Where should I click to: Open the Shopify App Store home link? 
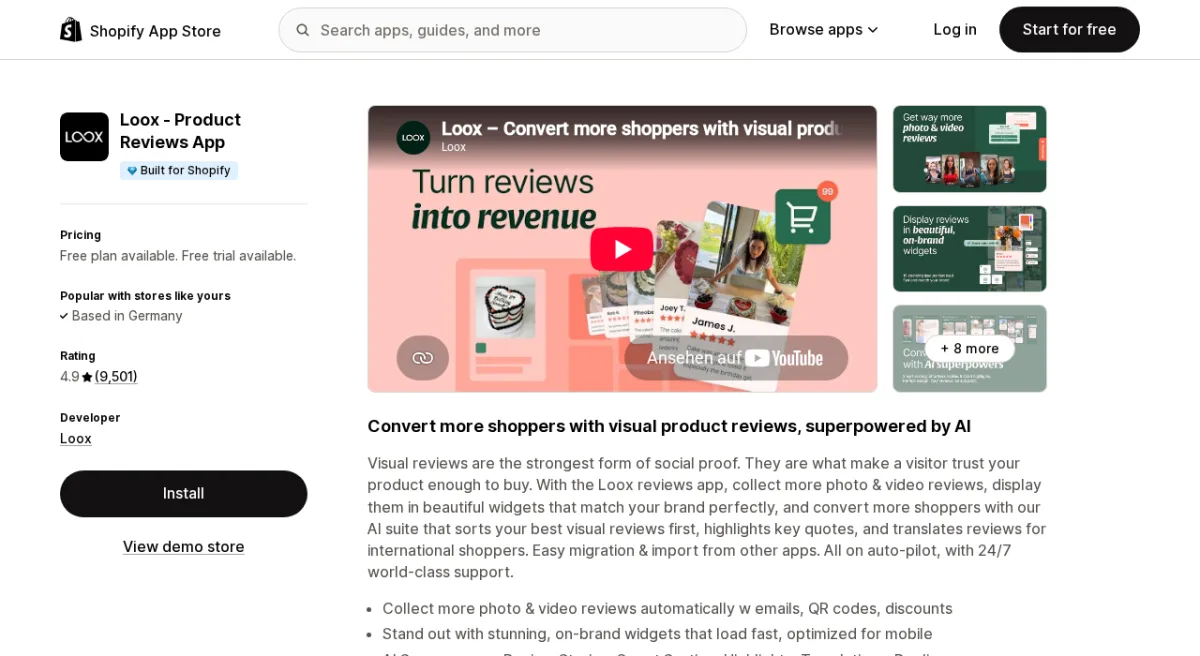[x=141, y=30]
